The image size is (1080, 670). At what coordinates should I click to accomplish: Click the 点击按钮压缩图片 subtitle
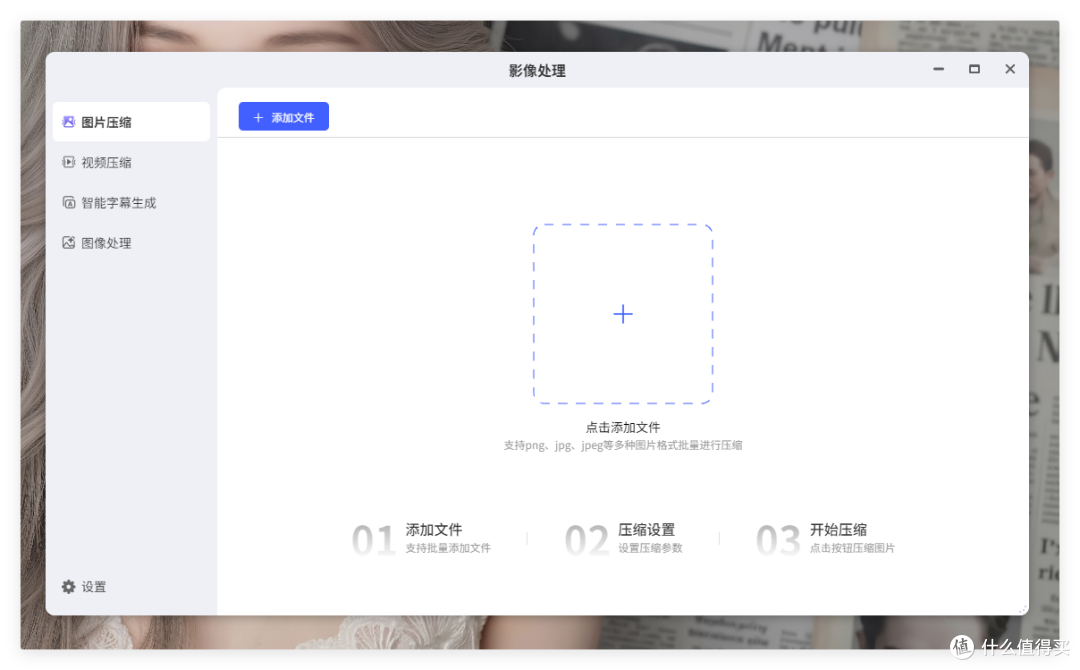click(852, 548)
